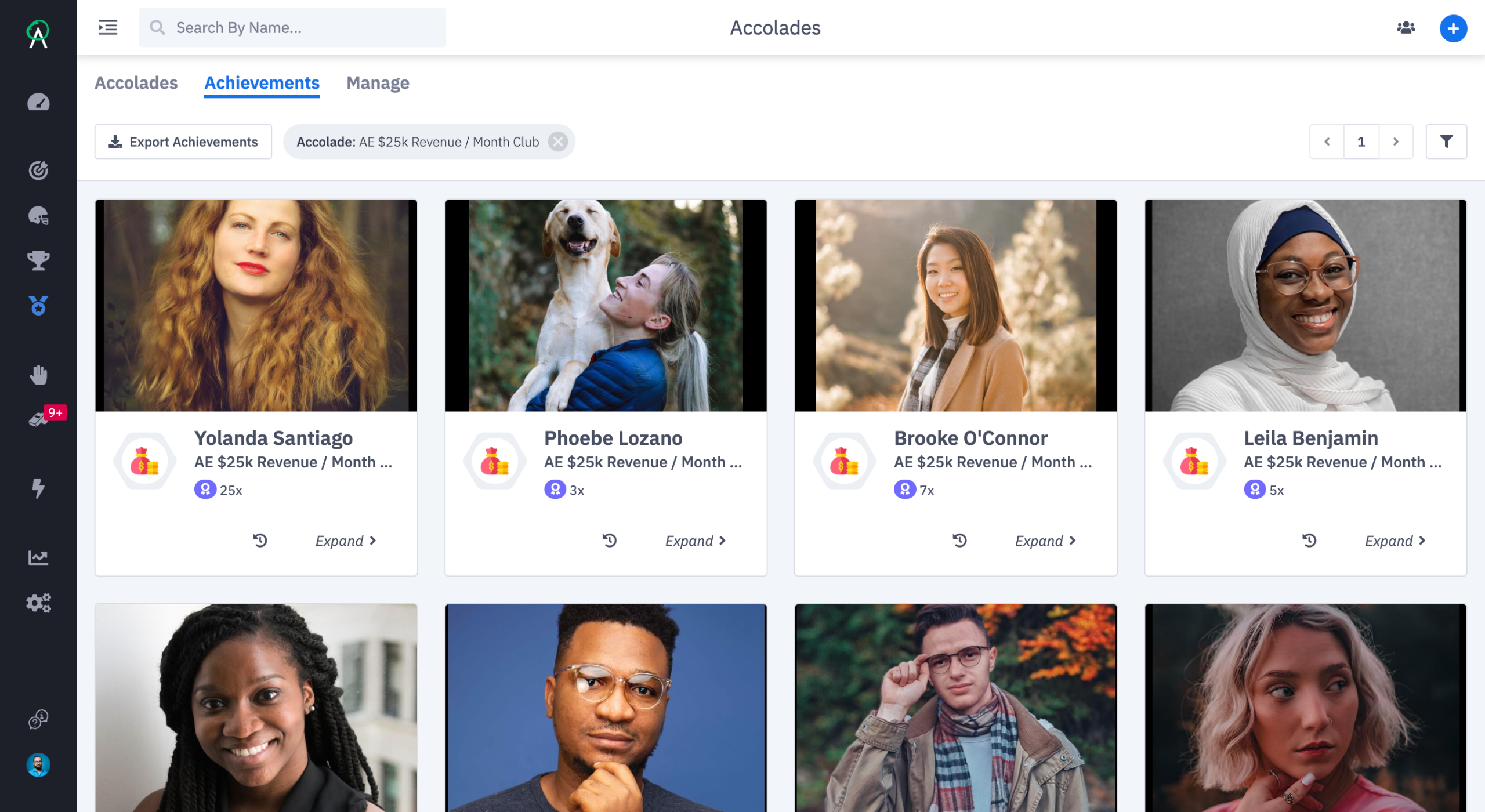Screen dimensions: 1485x812
Task: Expand Leila Benjamin's achievement card
Action: coord(1395,541)
